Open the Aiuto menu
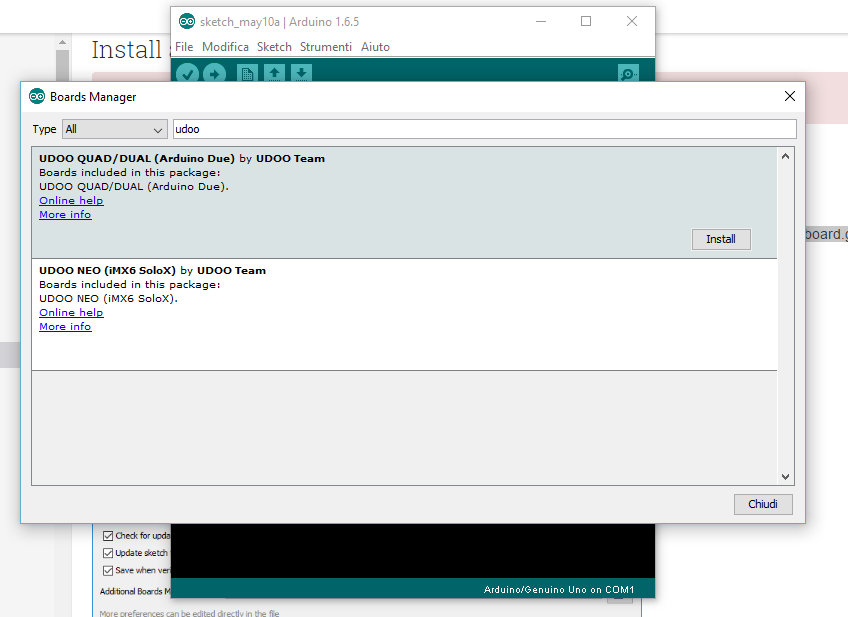848x617 pixels. 375,47
